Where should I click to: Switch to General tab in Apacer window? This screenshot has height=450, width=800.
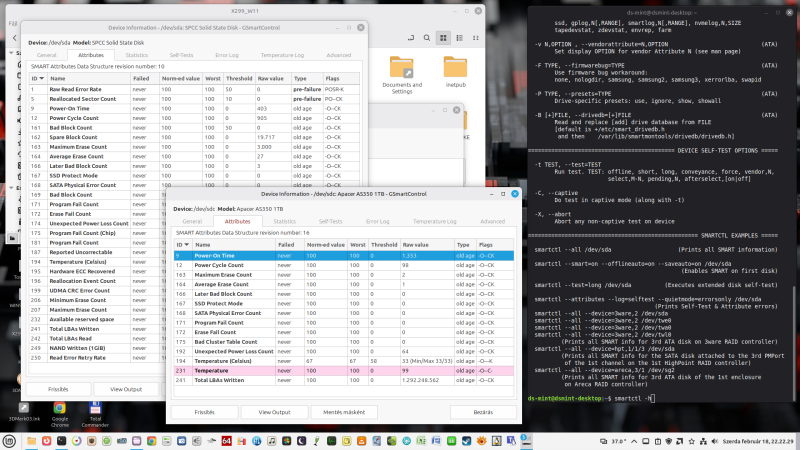(x=192, y=221)
